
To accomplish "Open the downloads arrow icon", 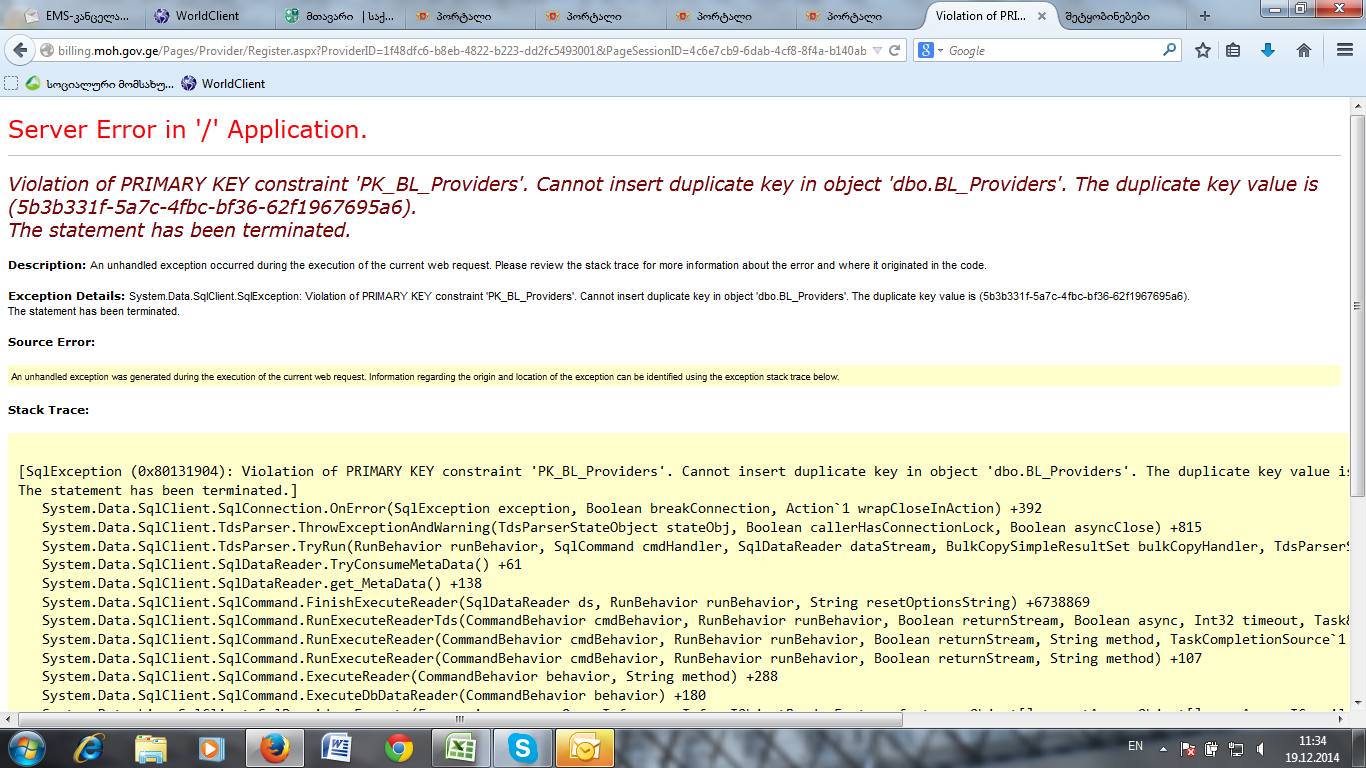I will click(x=1268, y=50).
